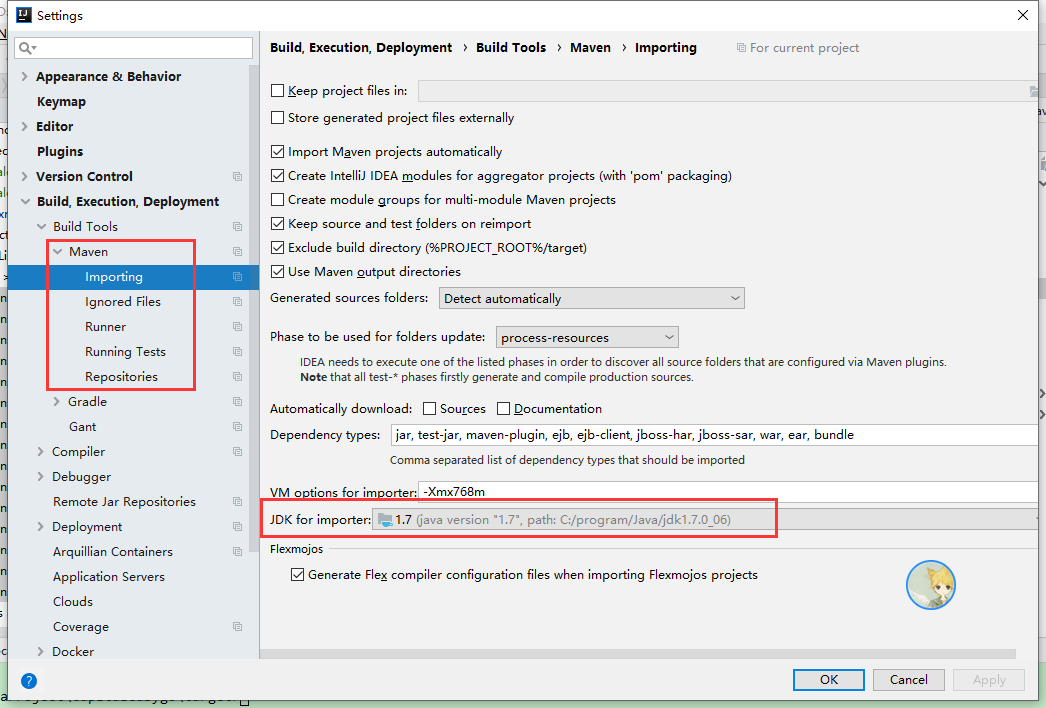Click the per-project settings icon beside 'Version Control'
The width and height of the screenshot is (1046, 708).
[x=237, y=176]
